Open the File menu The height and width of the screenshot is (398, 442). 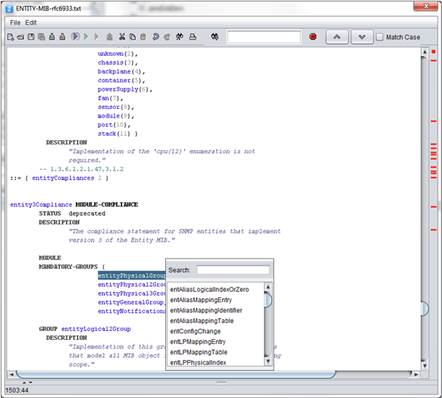pyautogui.click(x=15, y=23)
